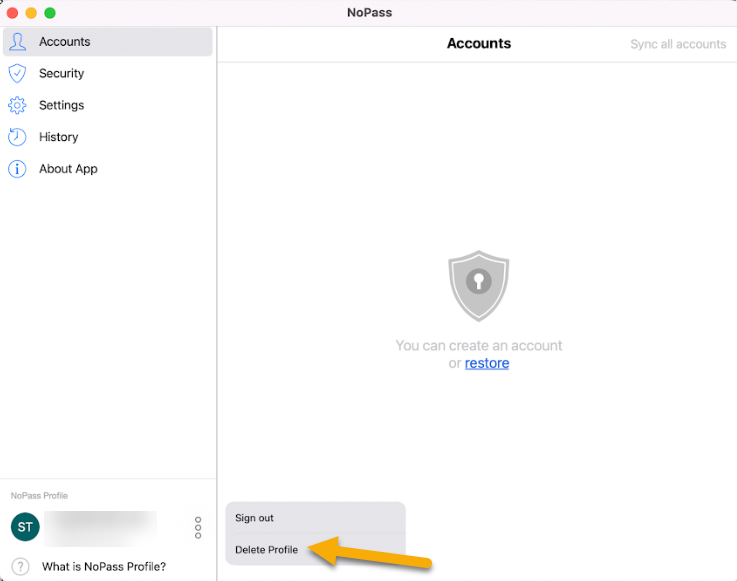Click the Accounts page heading
Viewport: 737px width, 581px height.
click(479, 43)
